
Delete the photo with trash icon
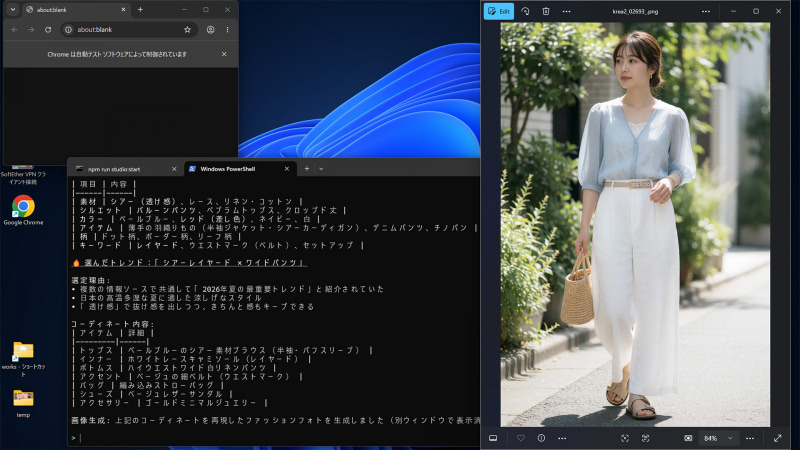pyautogui.click(x=545, y=11)
